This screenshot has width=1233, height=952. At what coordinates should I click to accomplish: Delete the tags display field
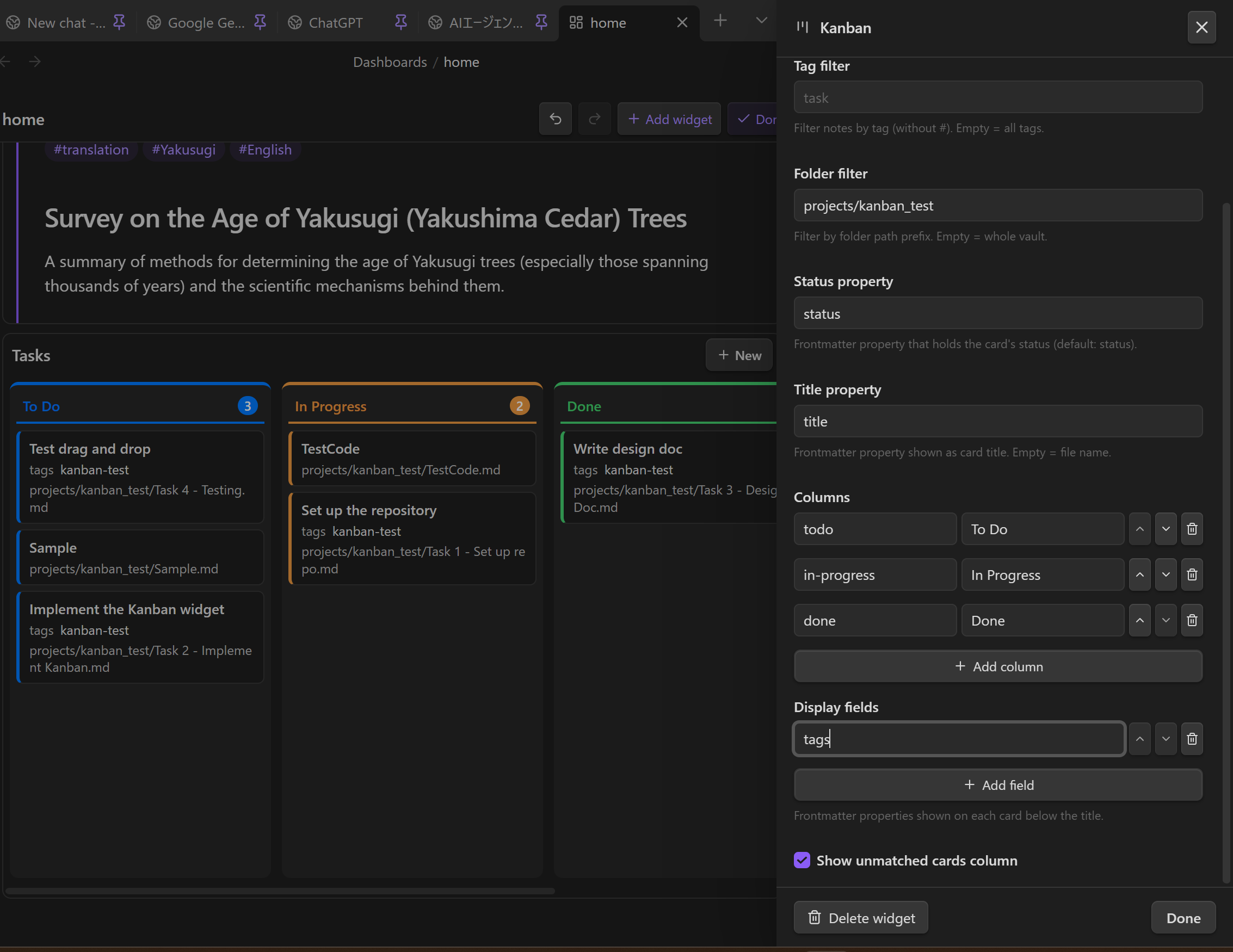pyautogui.click(x=1192, y=739)
